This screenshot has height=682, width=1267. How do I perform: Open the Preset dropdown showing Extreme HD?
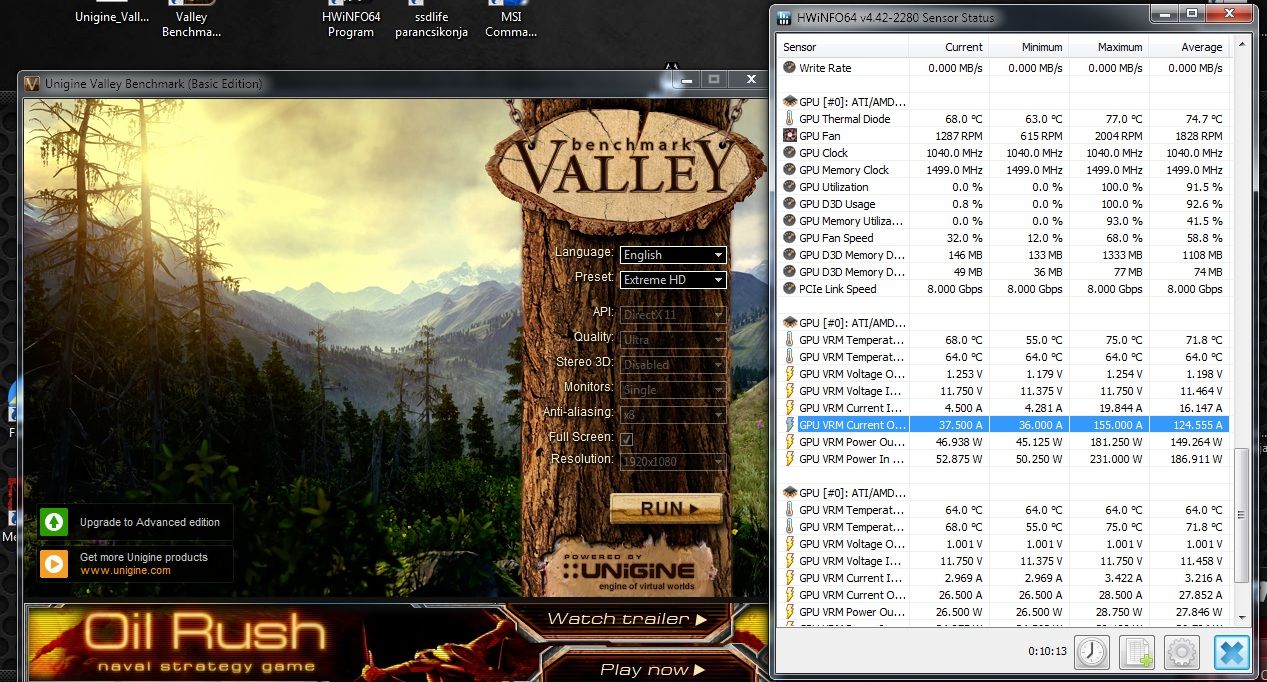(x=673, y=280)
